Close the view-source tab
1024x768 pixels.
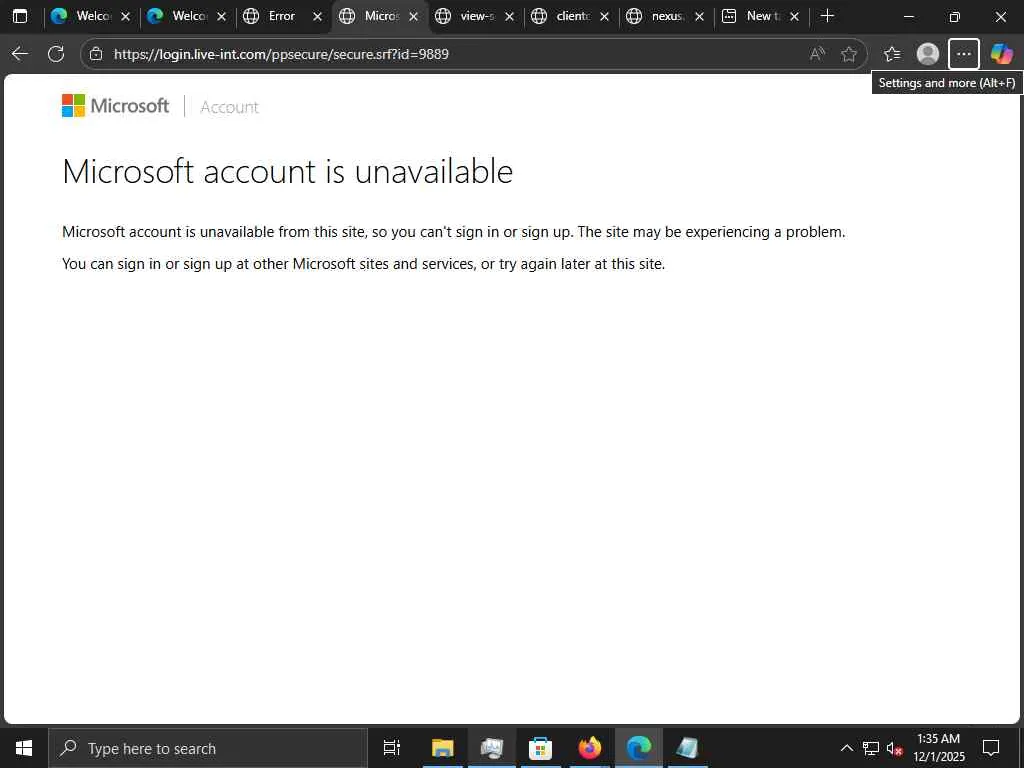(x=509, y=16)
